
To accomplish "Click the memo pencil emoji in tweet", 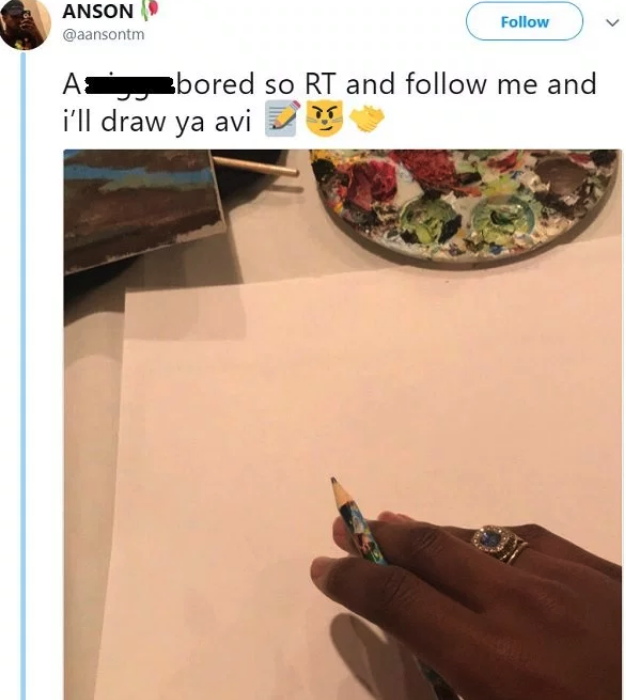I will click(x=282, y=119).
